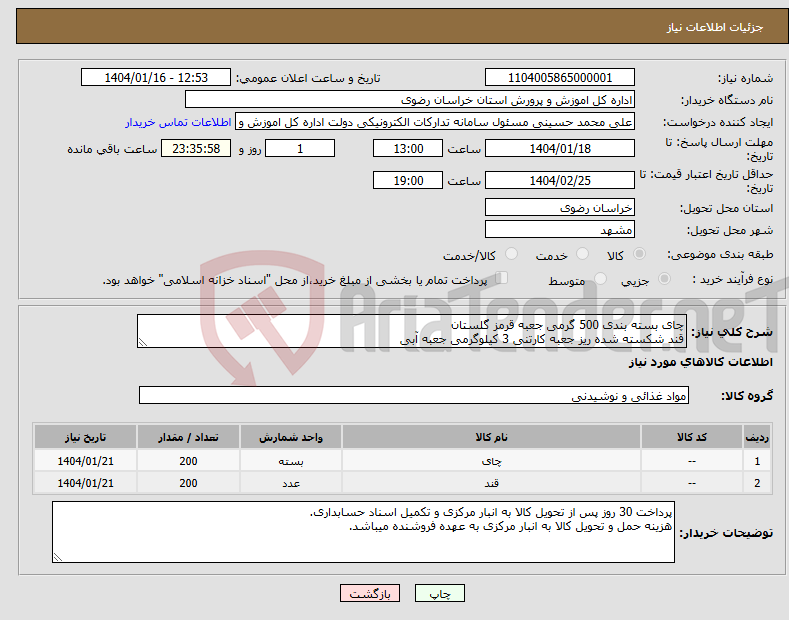Click the تعداد / مقدار column header
Image resolution: width=789 pixels, height=620 pixels.
(x=188, y=437)
